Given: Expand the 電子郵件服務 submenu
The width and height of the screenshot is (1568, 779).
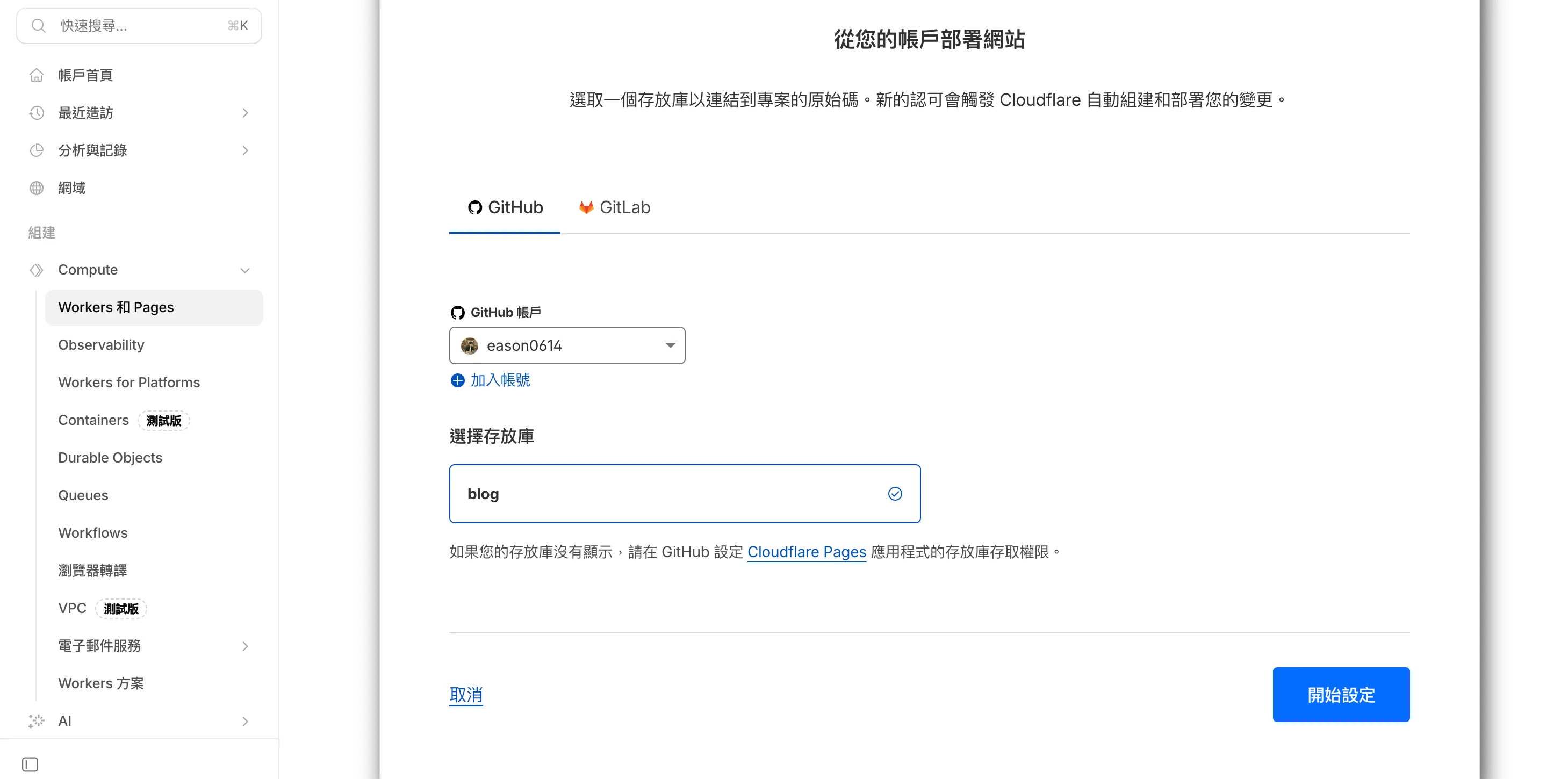Looking at the screenshot, I should click(x=244, y=646).
